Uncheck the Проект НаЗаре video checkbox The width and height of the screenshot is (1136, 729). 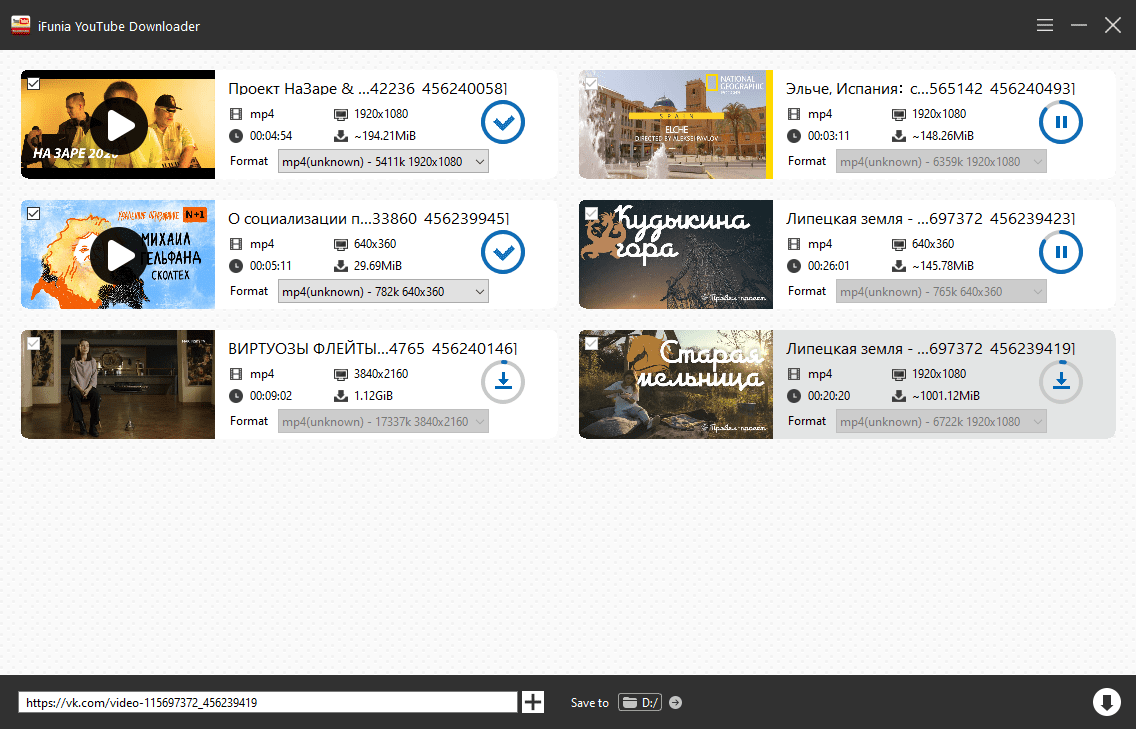click(34, 84)
